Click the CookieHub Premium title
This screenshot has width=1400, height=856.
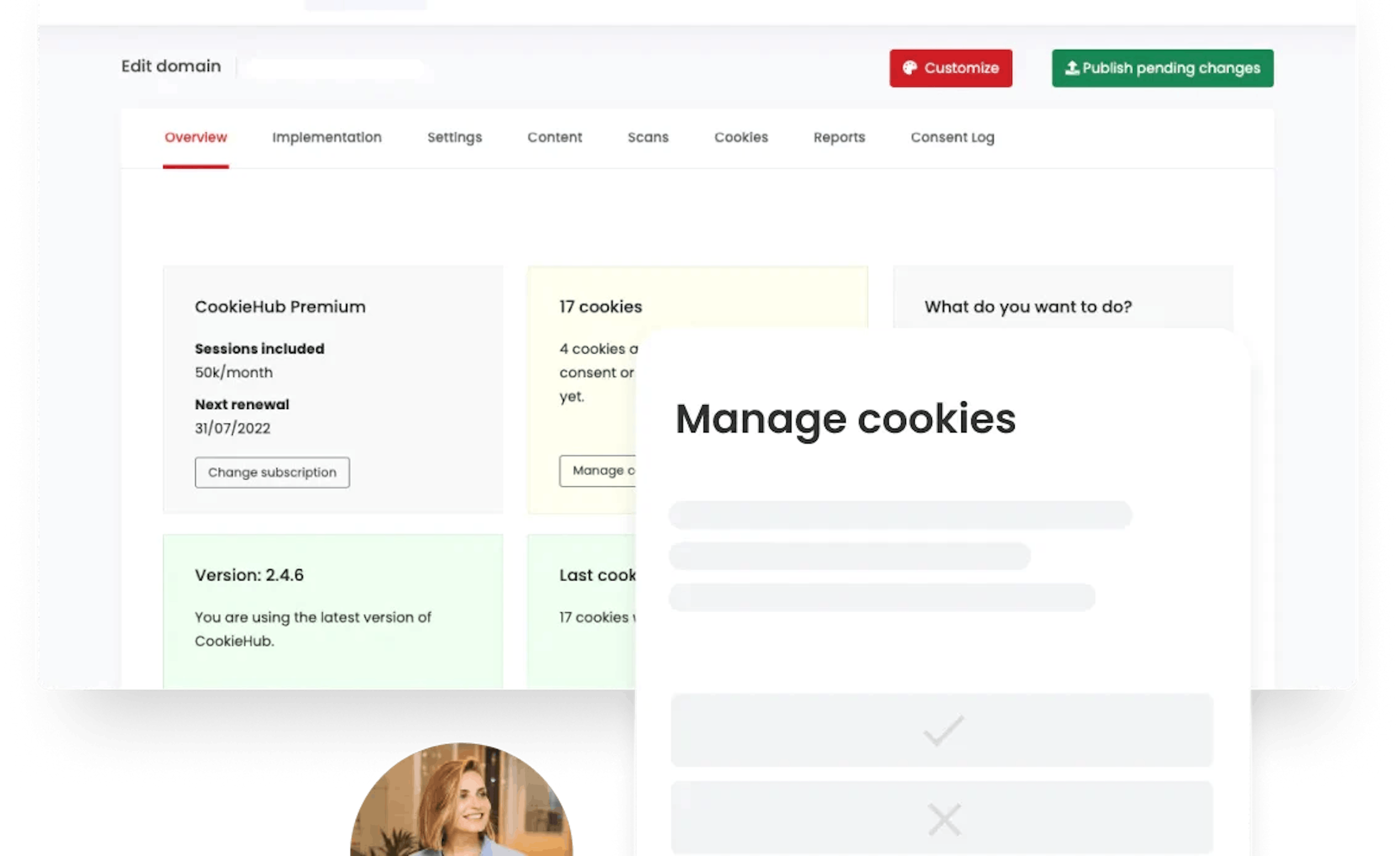coord(280,307)
